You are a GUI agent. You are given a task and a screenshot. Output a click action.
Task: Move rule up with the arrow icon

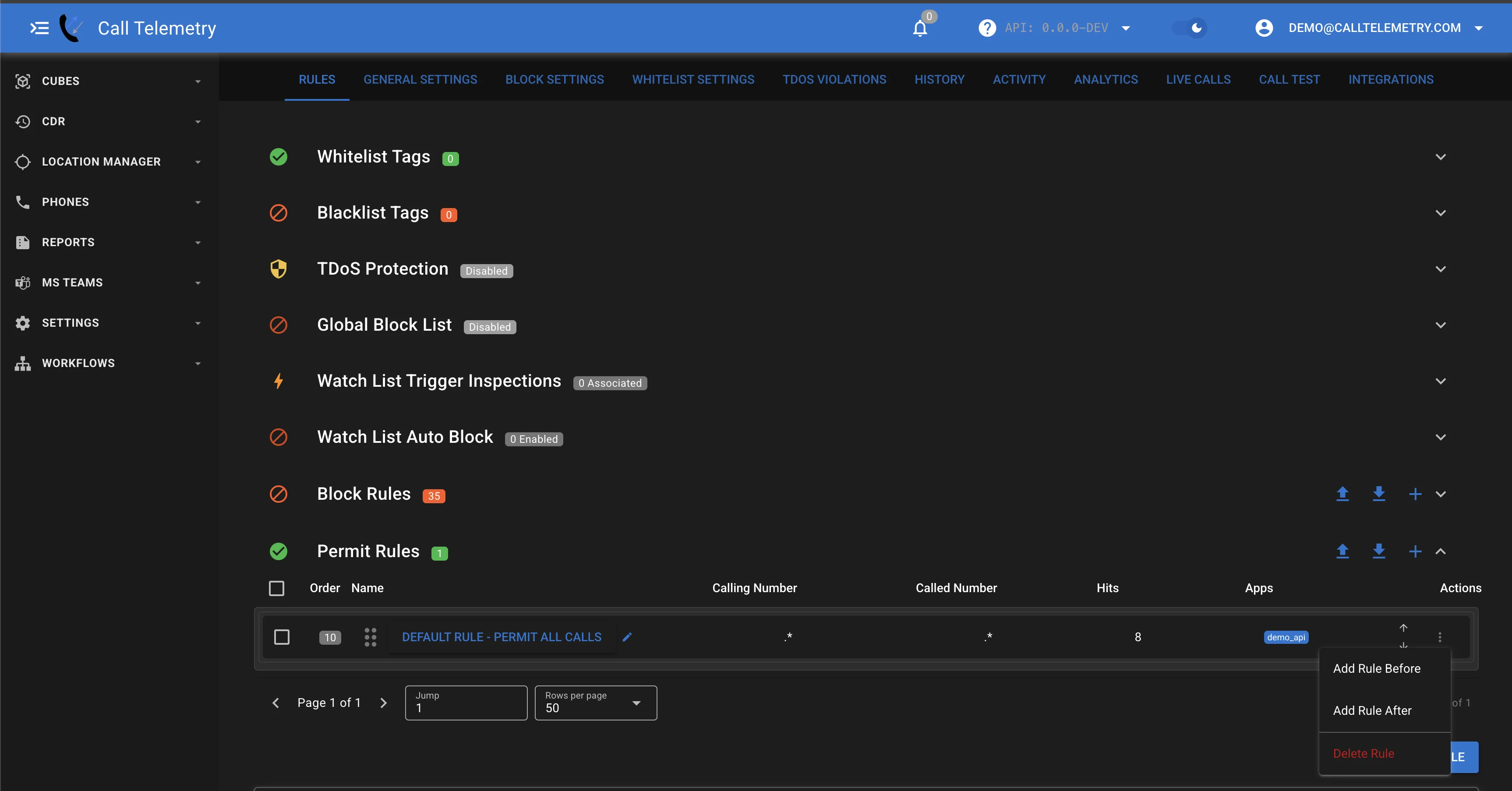1403,628
